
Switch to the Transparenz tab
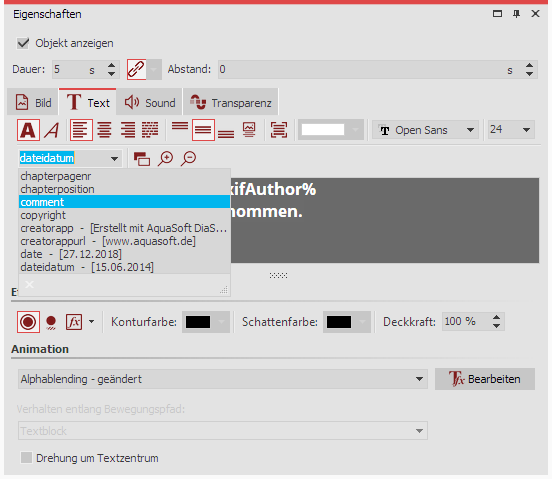(x=231, y=103)
